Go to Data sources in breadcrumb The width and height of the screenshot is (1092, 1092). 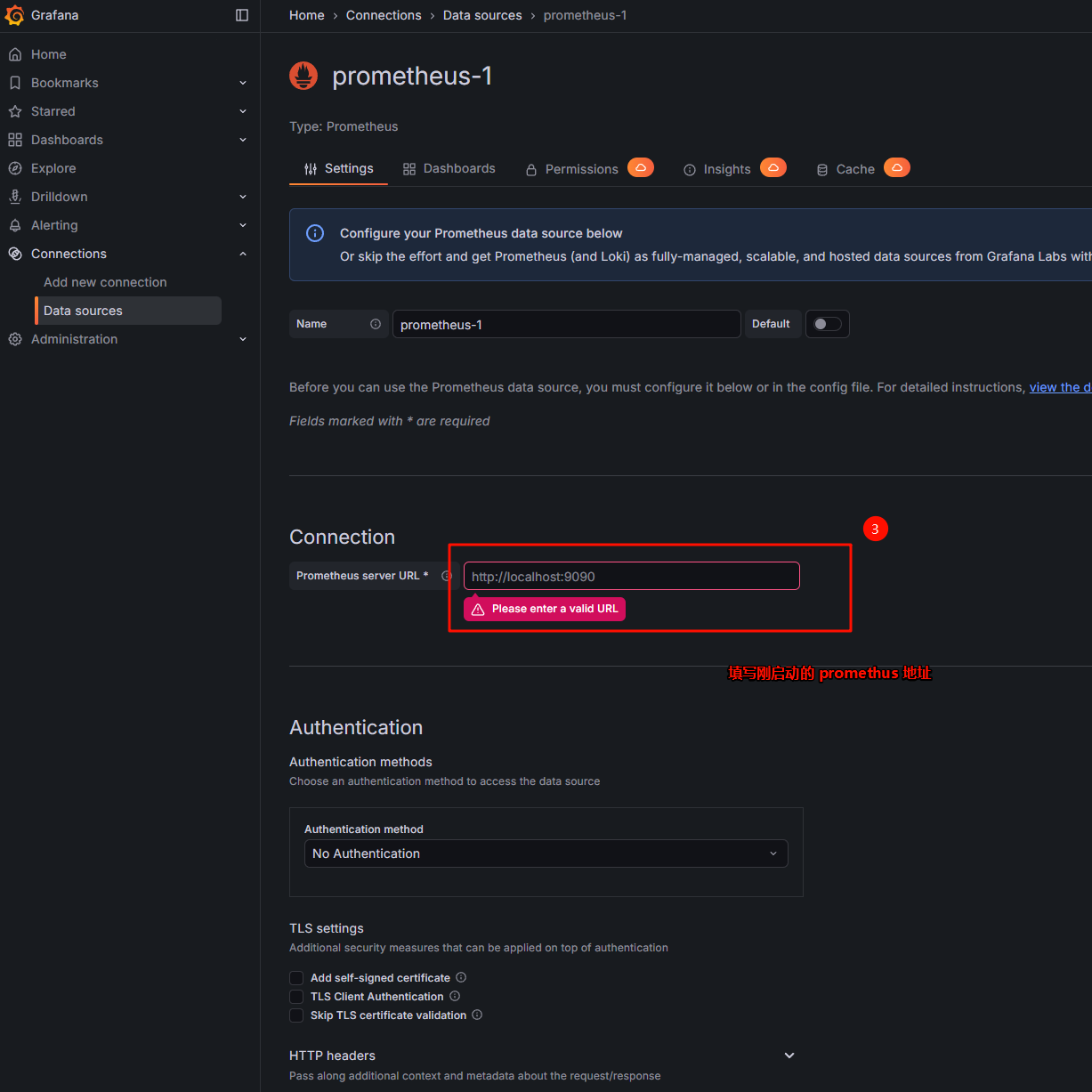482,15
